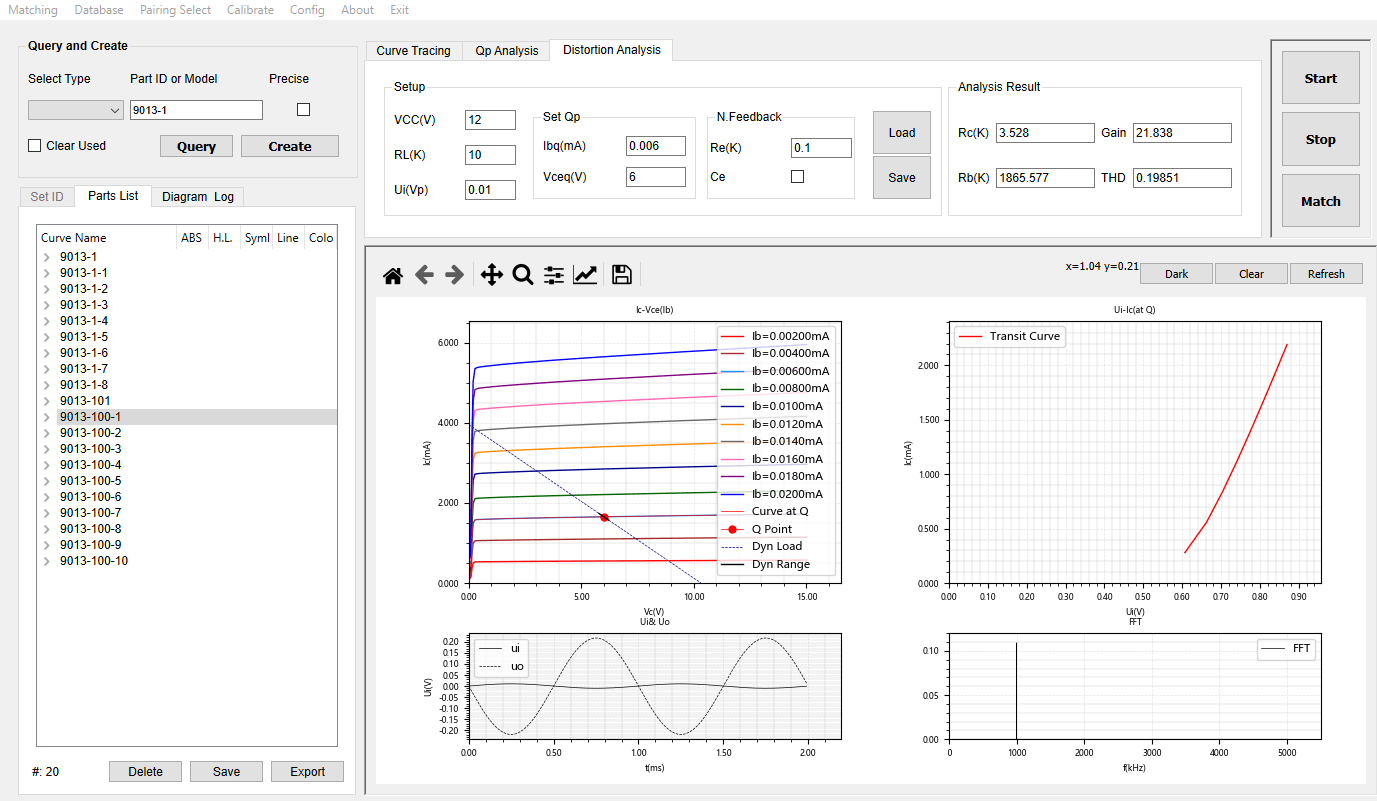
Task: Switch to the Qp Analysis tab
Action: click(x=506, y=51)
